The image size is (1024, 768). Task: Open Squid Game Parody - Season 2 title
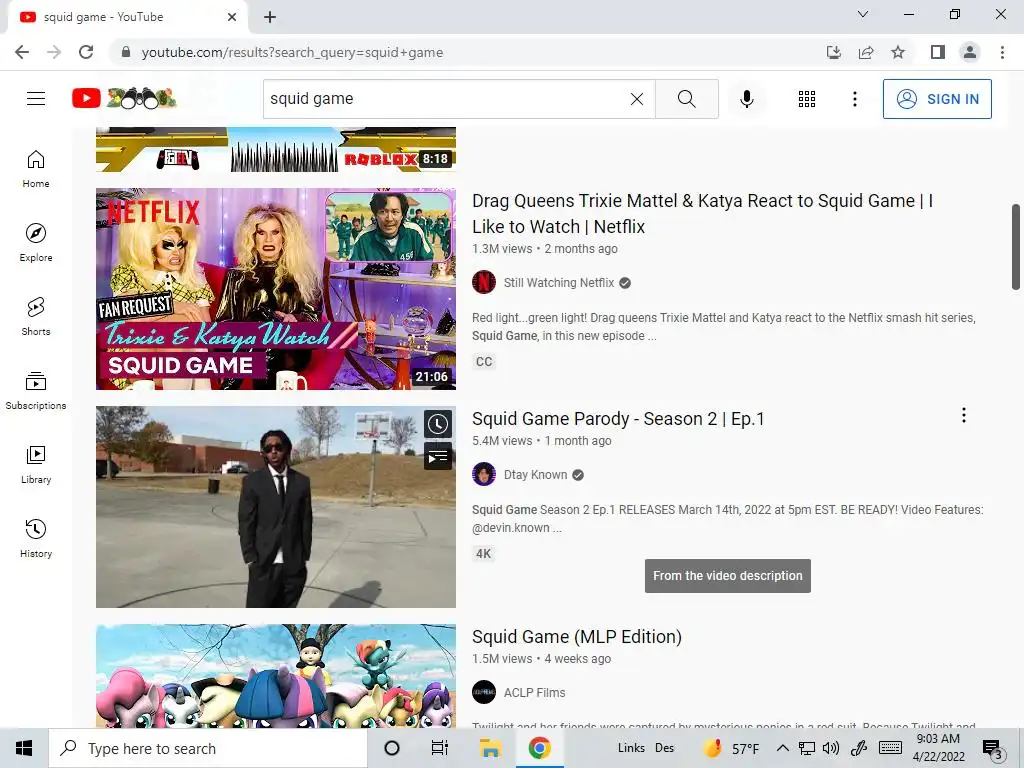618,419
